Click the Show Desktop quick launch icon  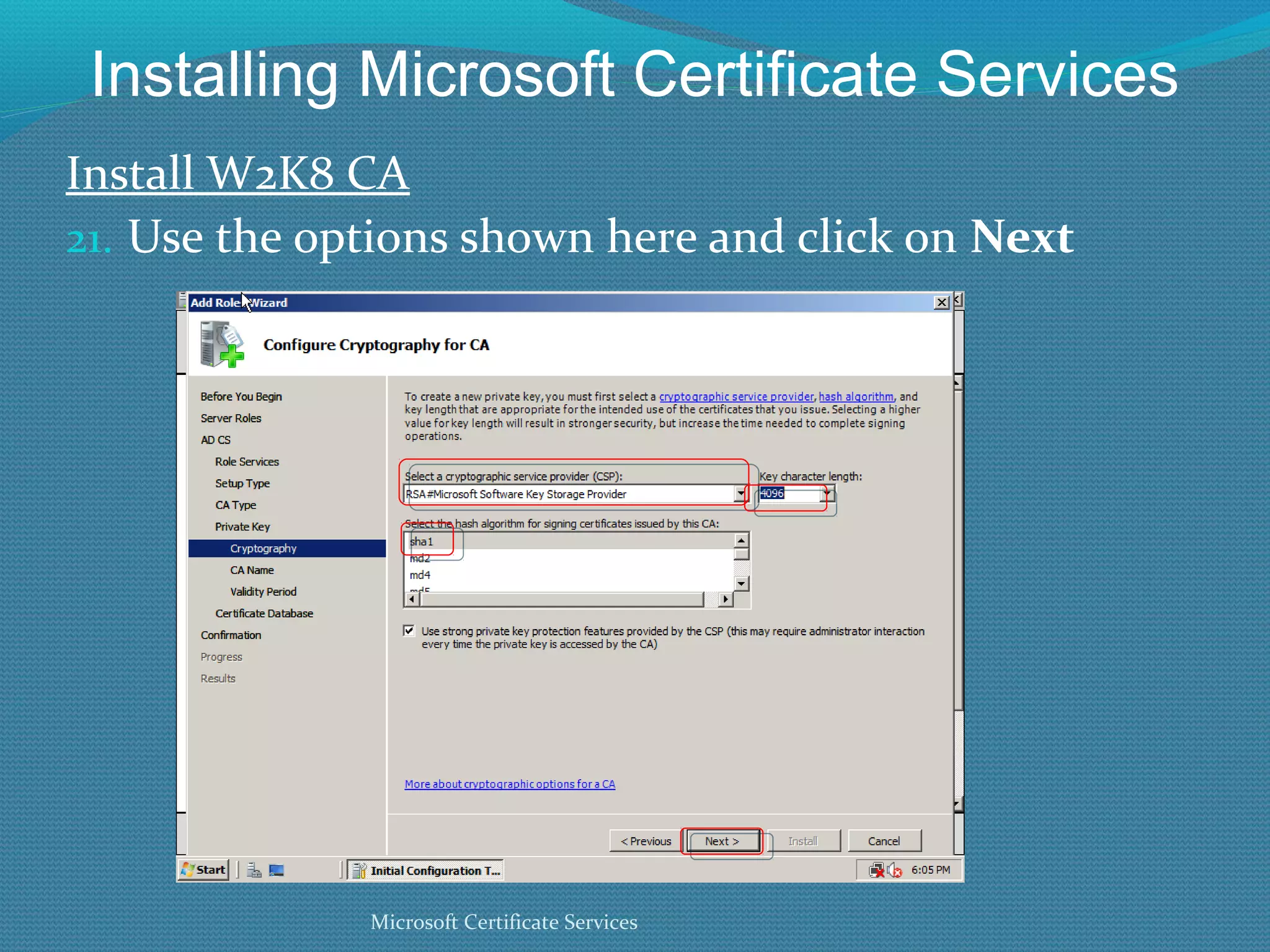click(276, 870)
